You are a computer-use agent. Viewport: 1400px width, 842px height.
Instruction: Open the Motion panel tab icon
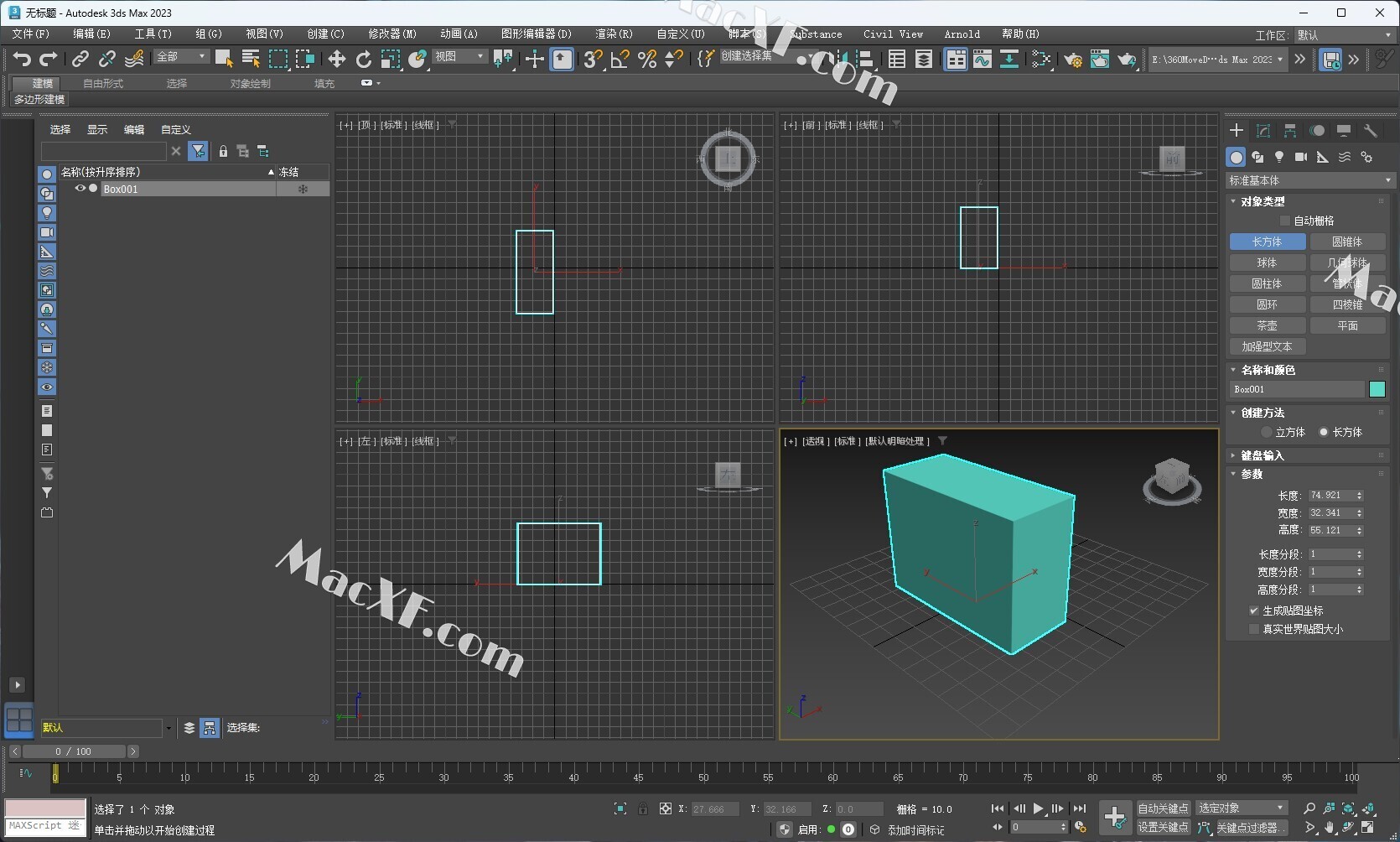click(x=1317, y=130)
